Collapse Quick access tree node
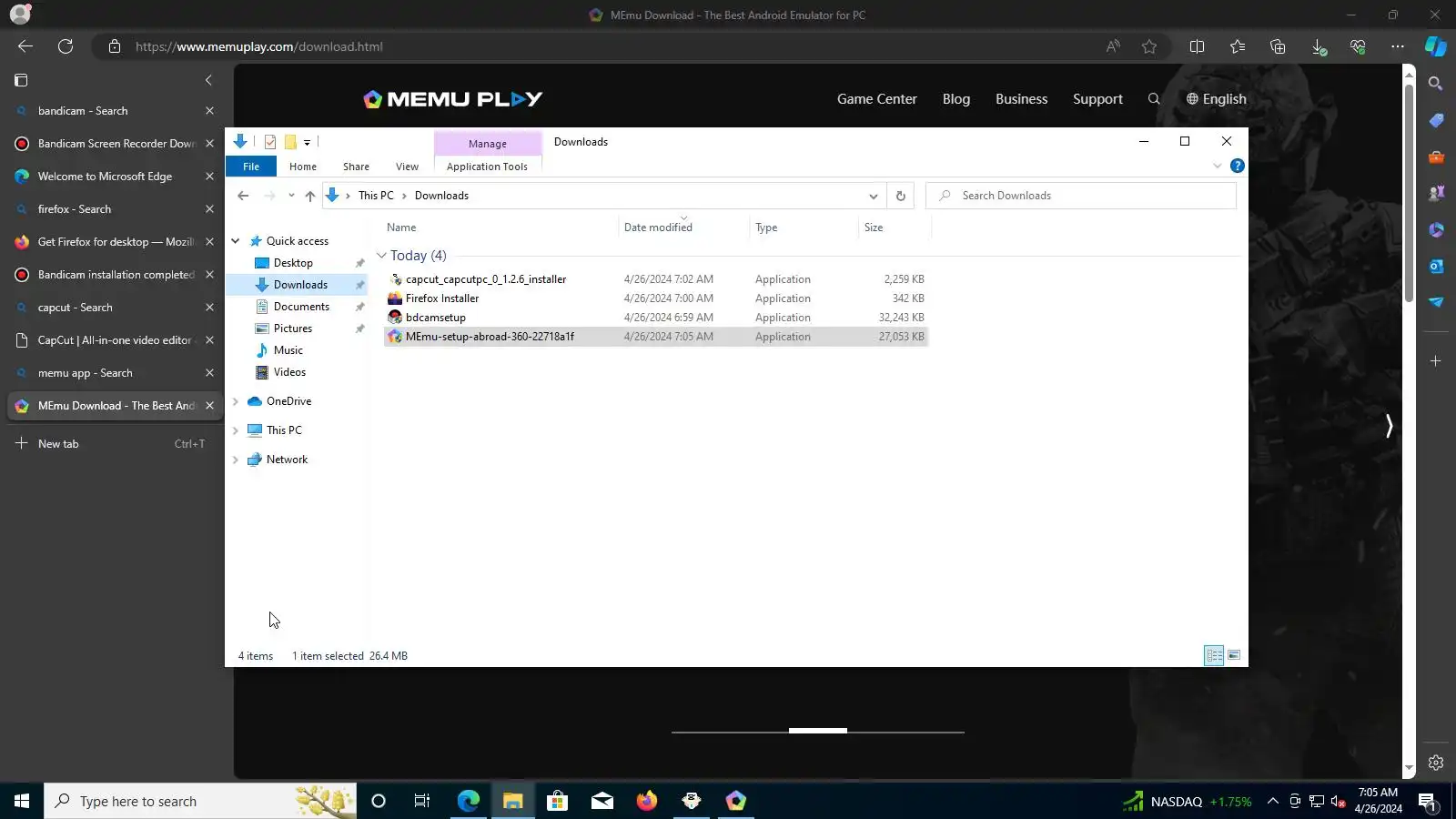The height and width of the screenshot is (819, 1456). point(236,241)
